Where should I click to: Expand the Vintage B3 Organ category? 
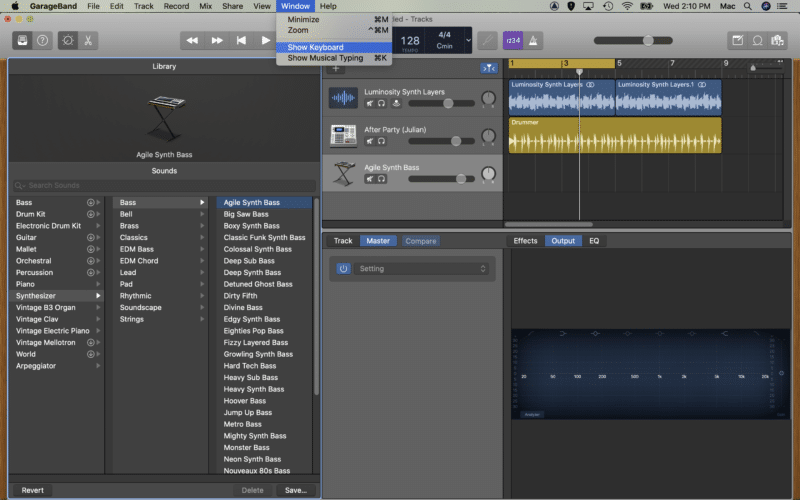tap(98, 308)
